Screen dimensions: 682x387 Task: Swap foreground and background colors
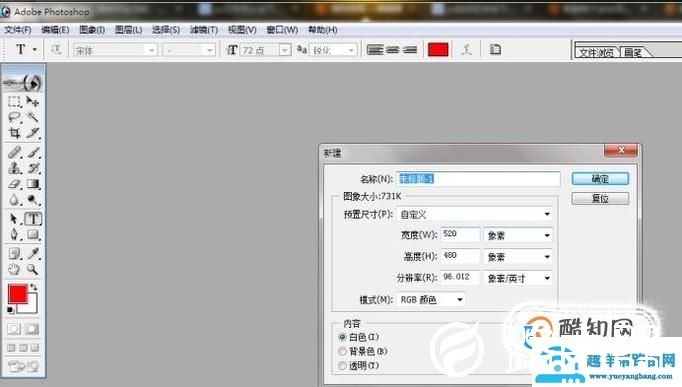point(33,287)
